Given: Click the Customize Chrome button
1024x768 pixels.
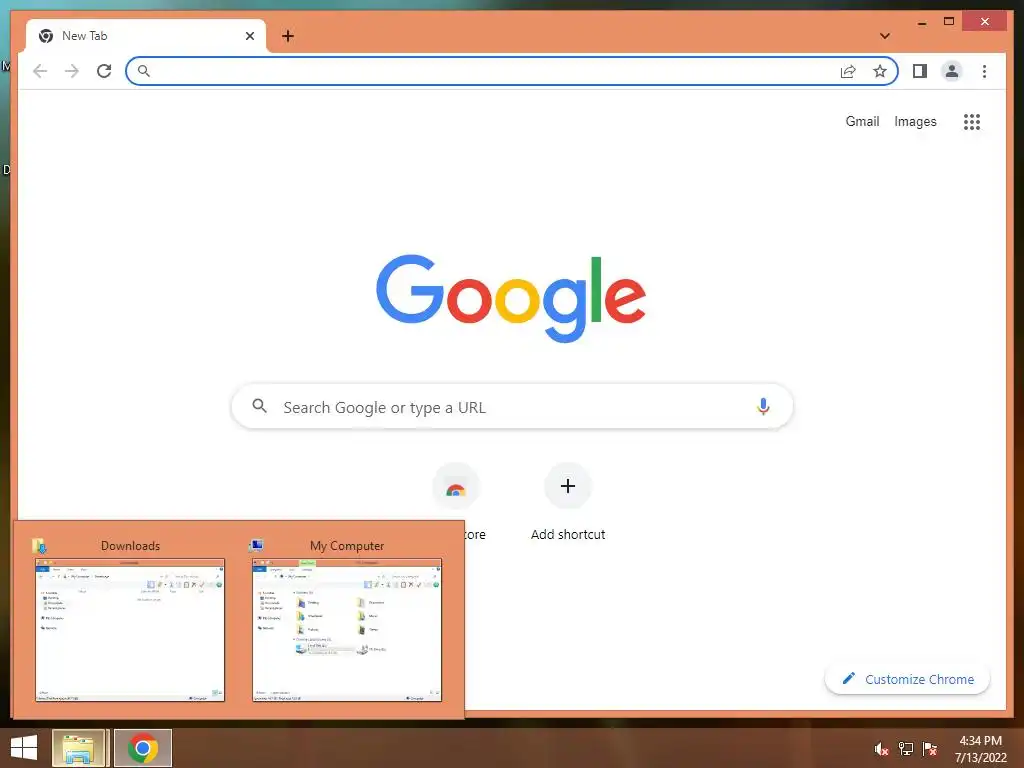Looking at the screenshot, I should (x=907, y=679).
